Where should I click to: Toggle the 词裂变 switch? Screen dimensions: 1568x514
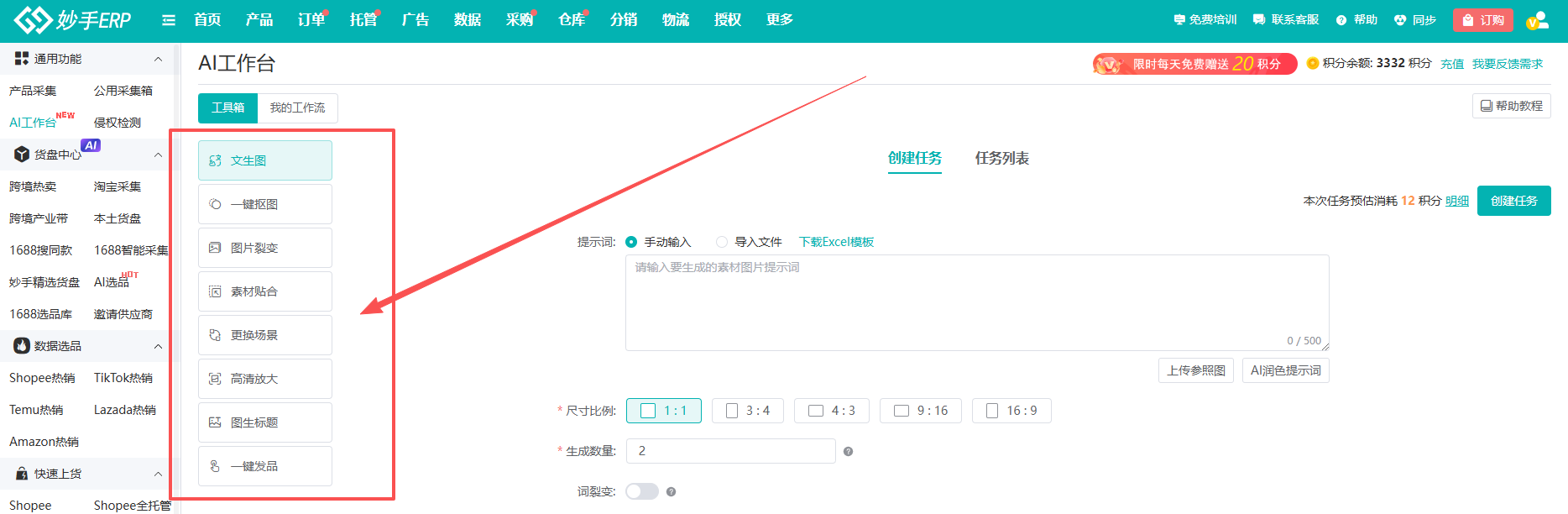pos(642,491)
